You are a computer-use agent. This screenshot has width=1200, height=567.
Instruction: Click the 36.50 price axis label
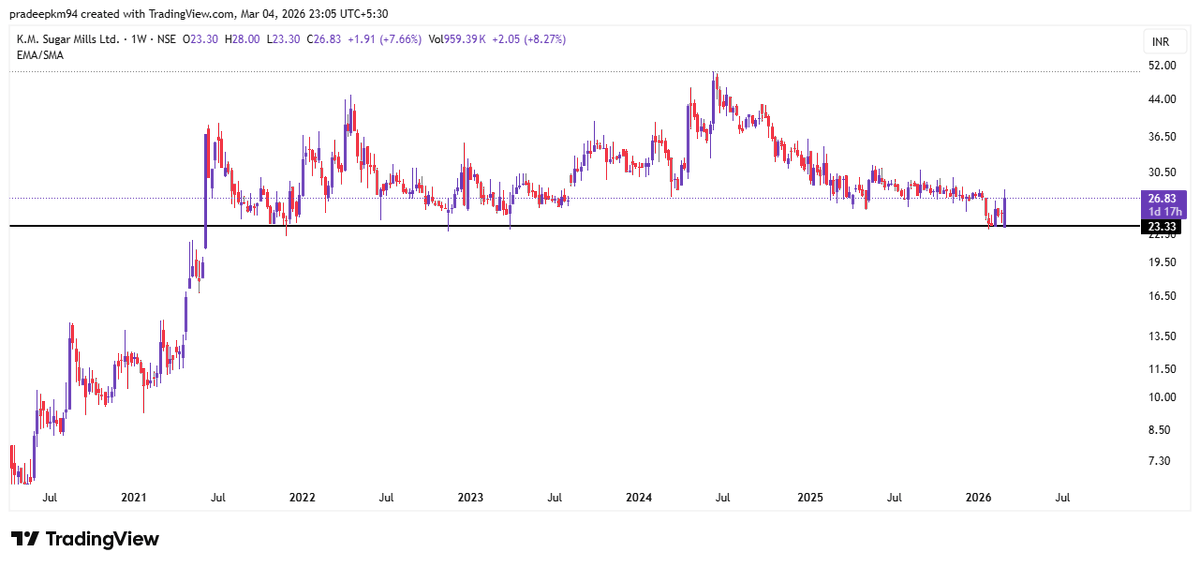point(1161,137)
